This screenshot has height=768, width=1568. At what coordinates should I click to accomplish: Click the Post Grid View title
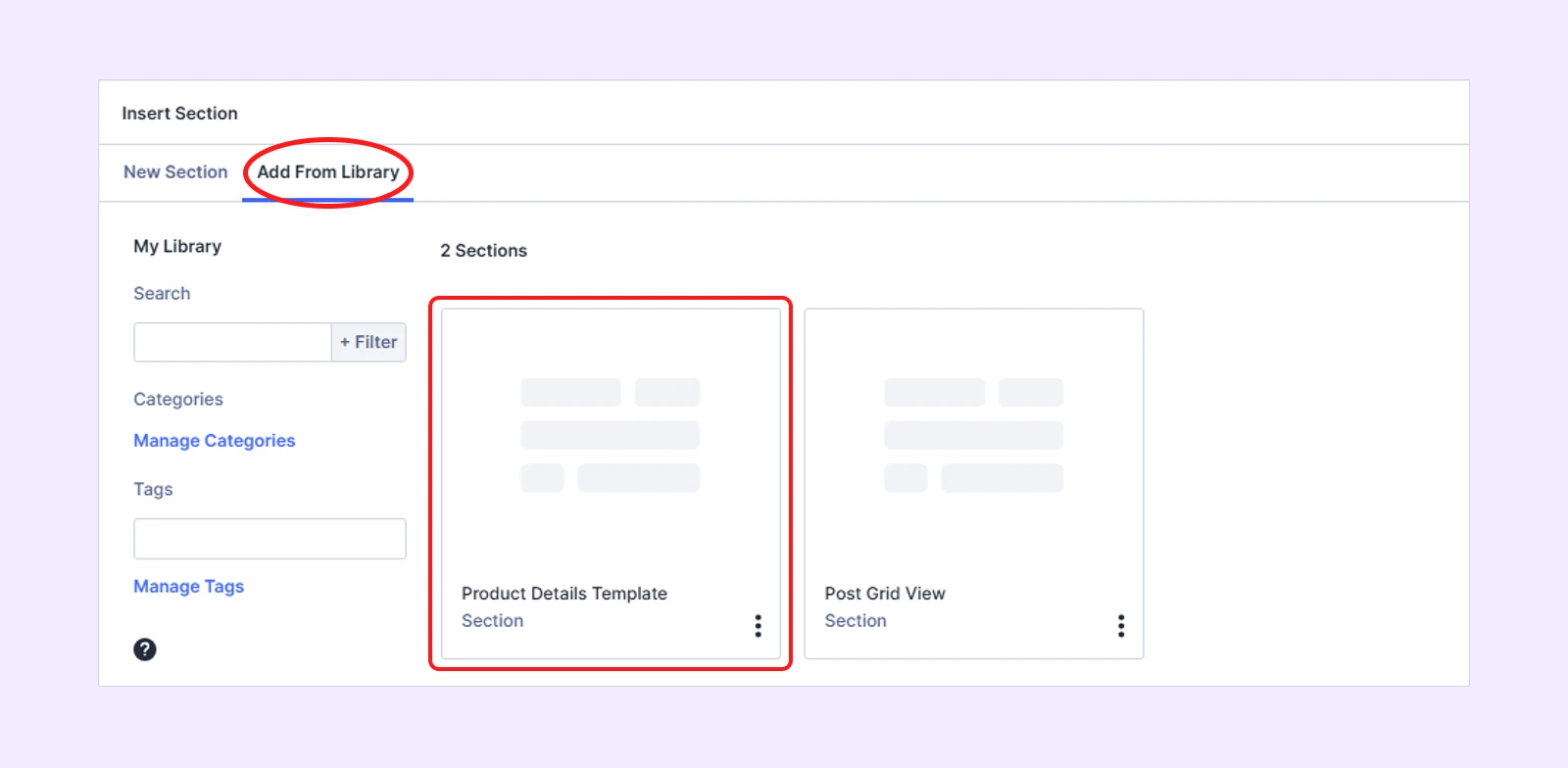(885, 594)
